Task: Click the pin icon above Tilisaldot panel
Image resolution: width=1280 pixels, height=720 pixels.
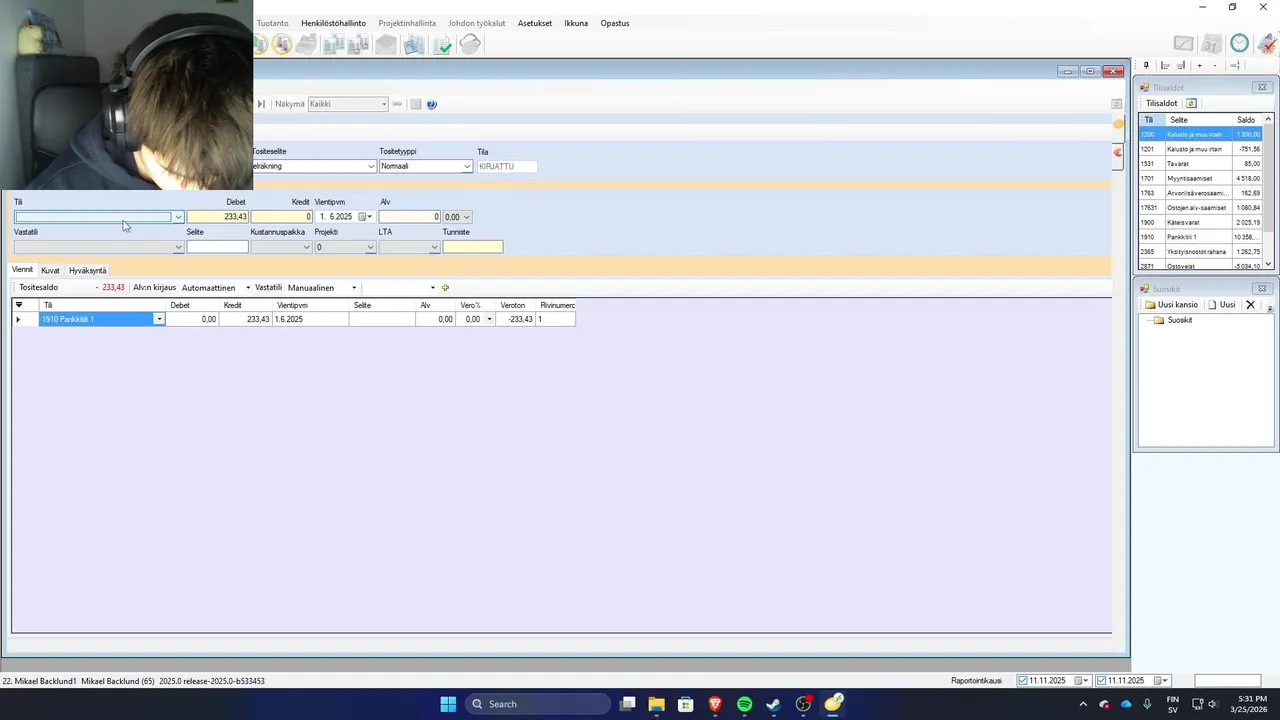Action: coord(1146,66)
